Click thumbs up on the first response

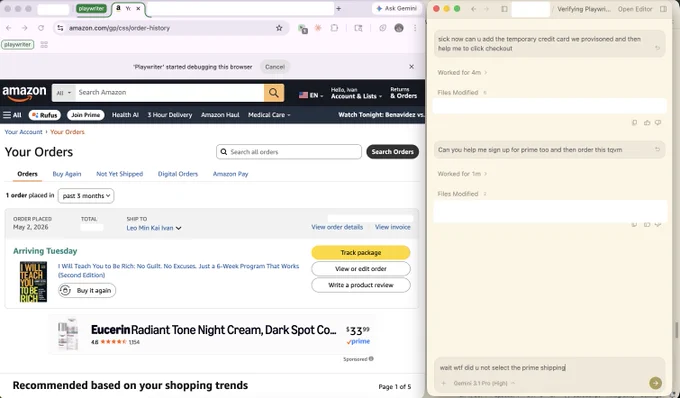[x=647, y=123]
